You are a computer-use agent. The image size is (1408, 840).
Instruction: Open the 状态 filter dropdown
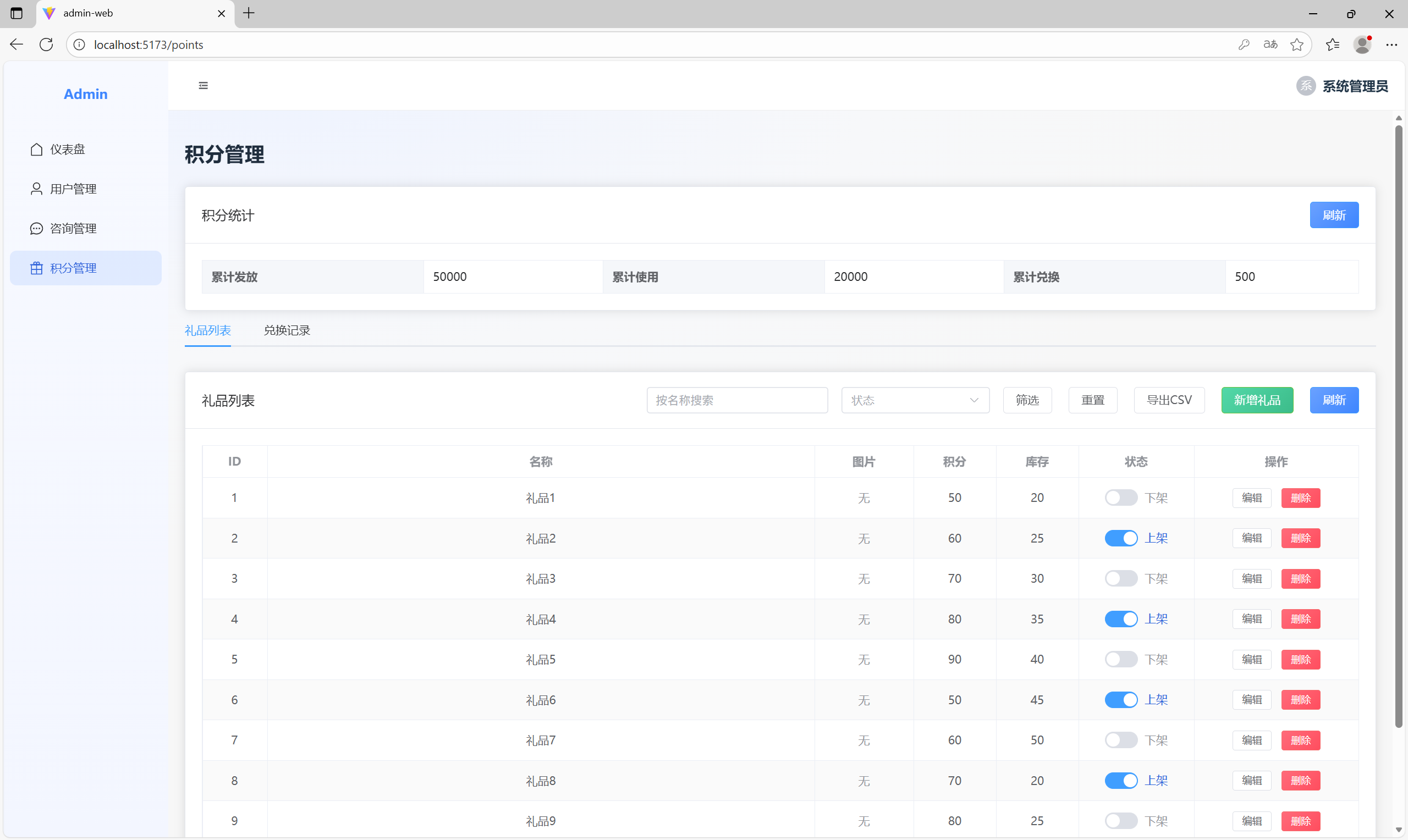(x=915, y=400)
